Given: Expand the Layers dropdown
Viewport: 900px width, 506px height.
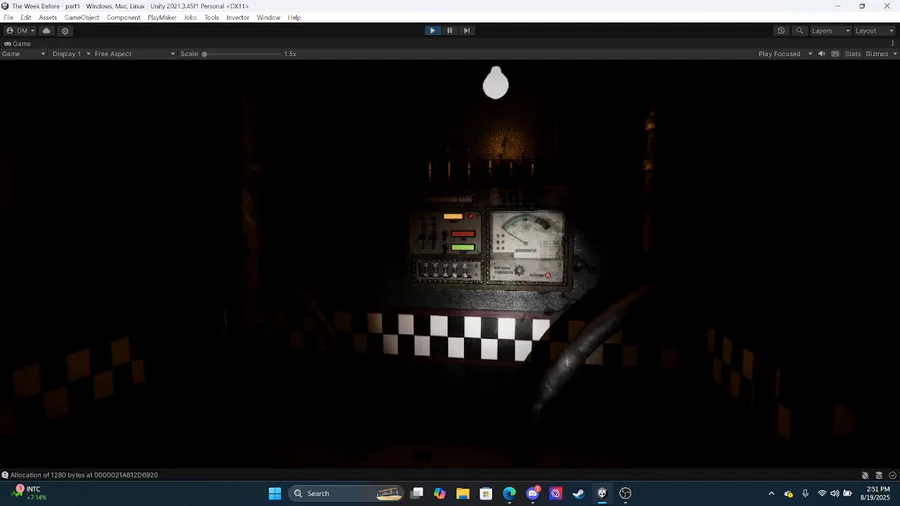Looking at the screenshot, I should point(830,30).
